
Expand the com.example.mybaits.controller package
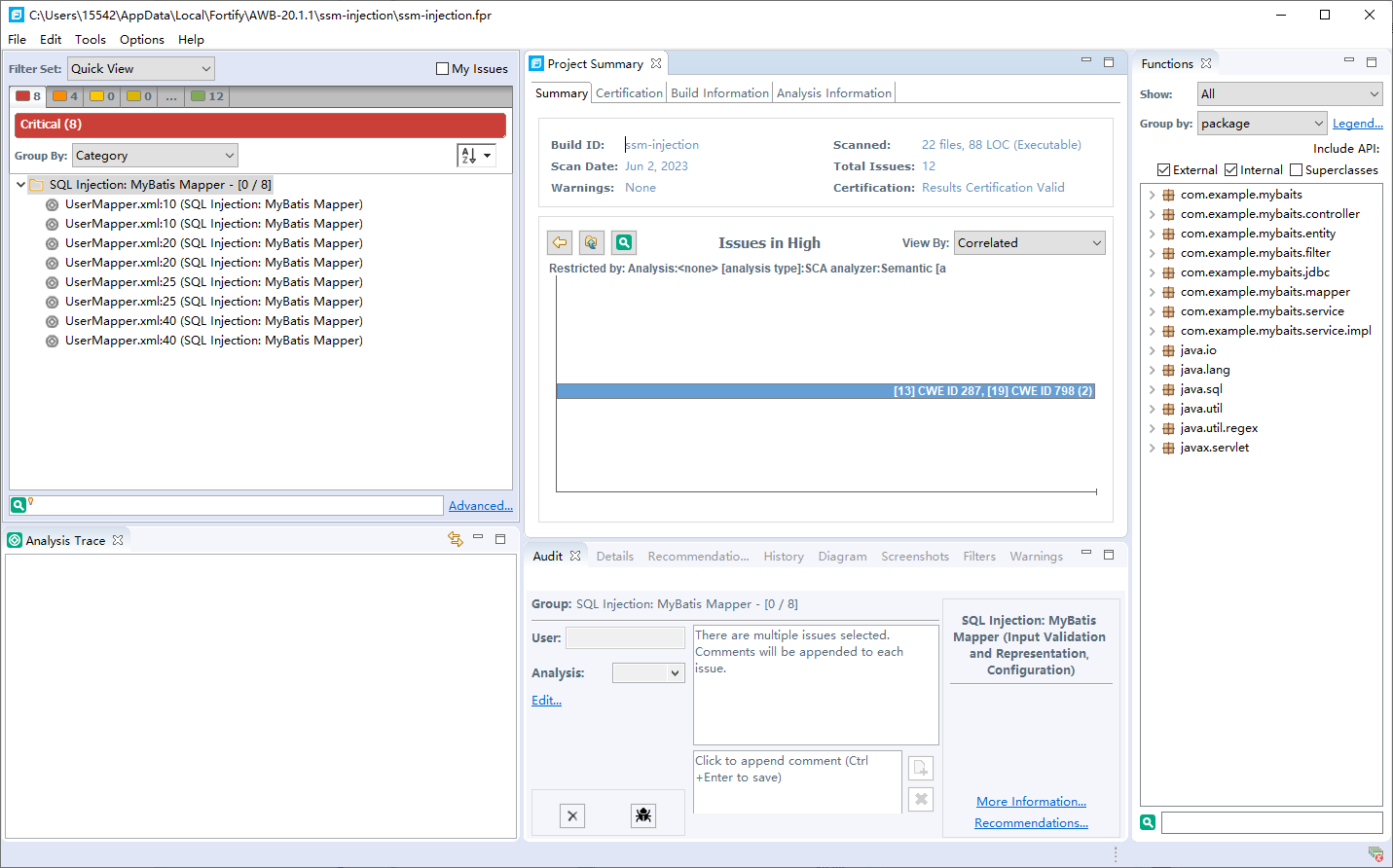pyautogui.click(x=1152, y=214)
